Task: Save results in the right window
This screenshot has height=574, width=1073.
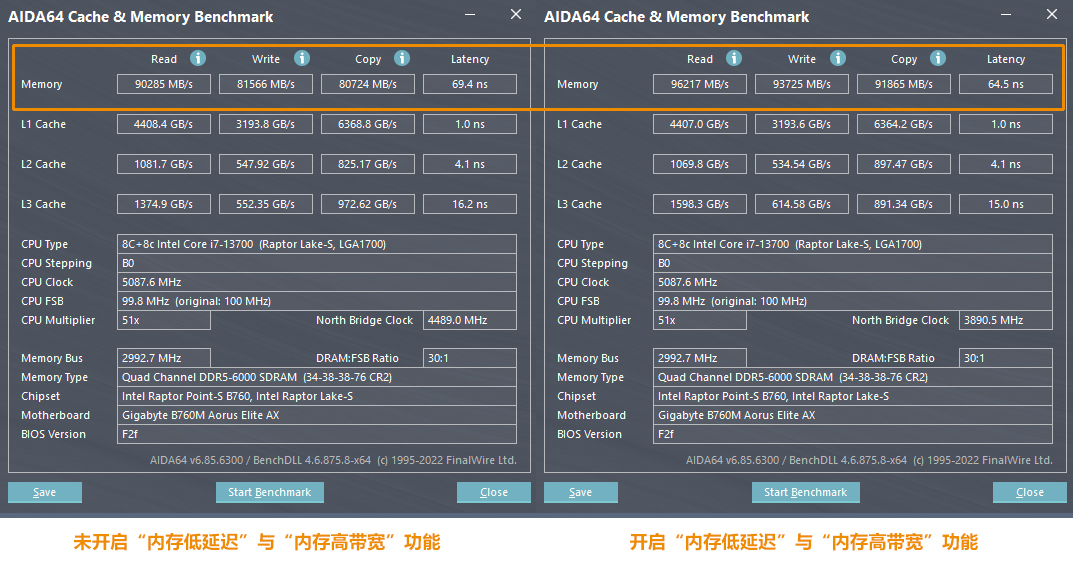Action: (x=580, y=492)
